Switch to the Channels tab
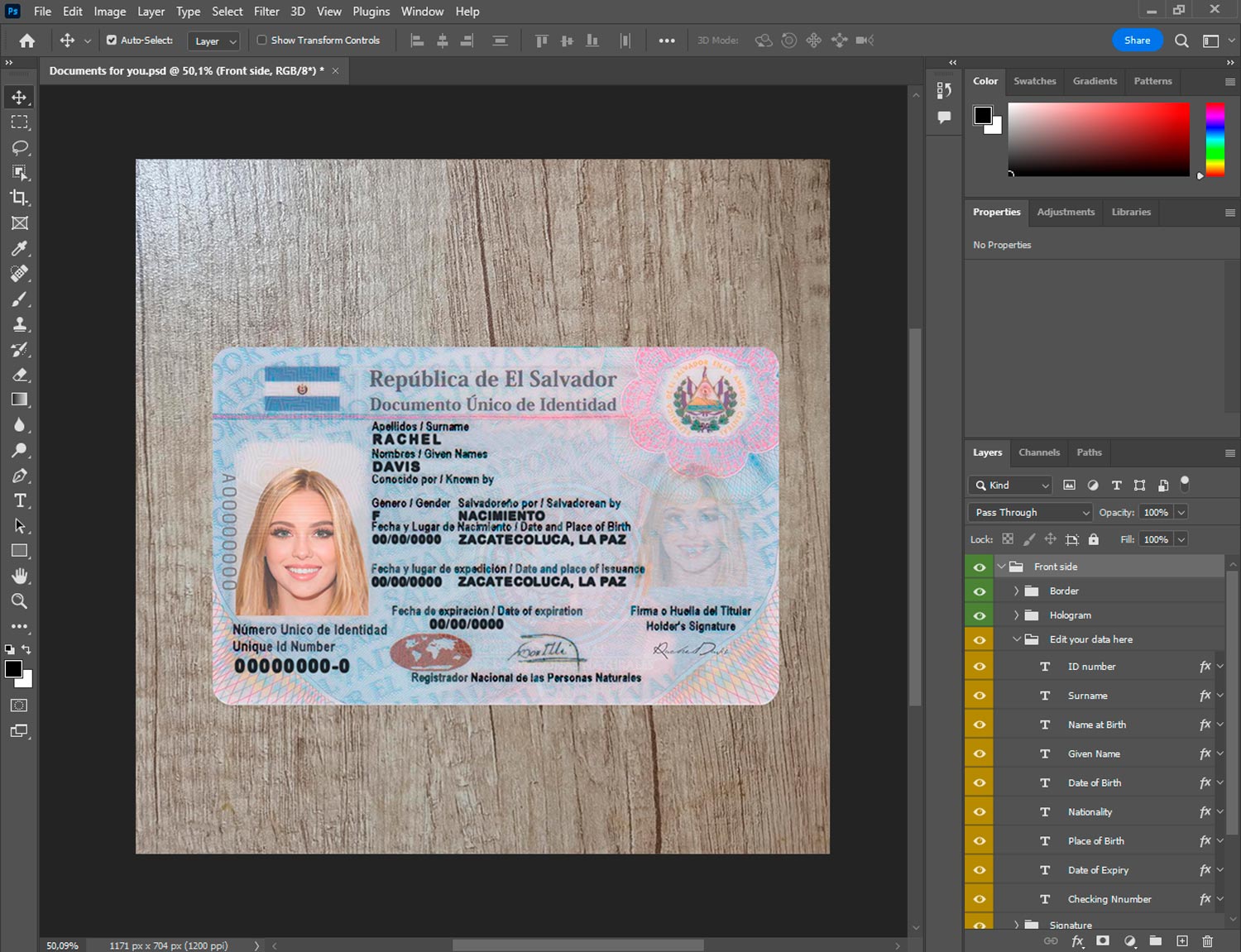The image size is (1241, 952). click(1038, 452)
